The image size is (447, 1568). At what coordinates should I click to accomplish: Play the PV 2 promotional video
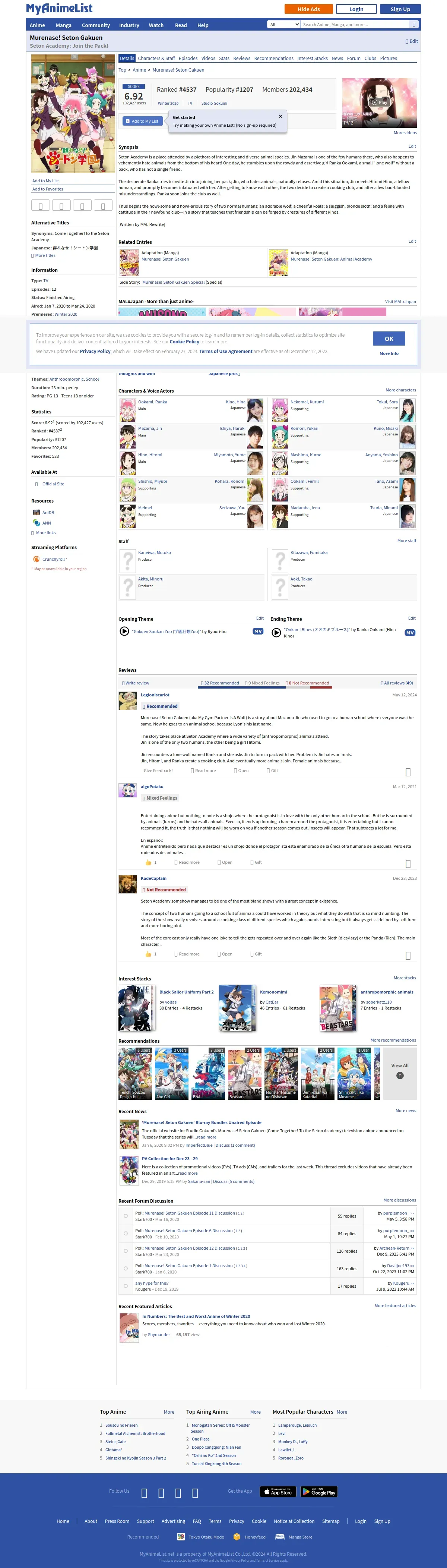(380, 102)
